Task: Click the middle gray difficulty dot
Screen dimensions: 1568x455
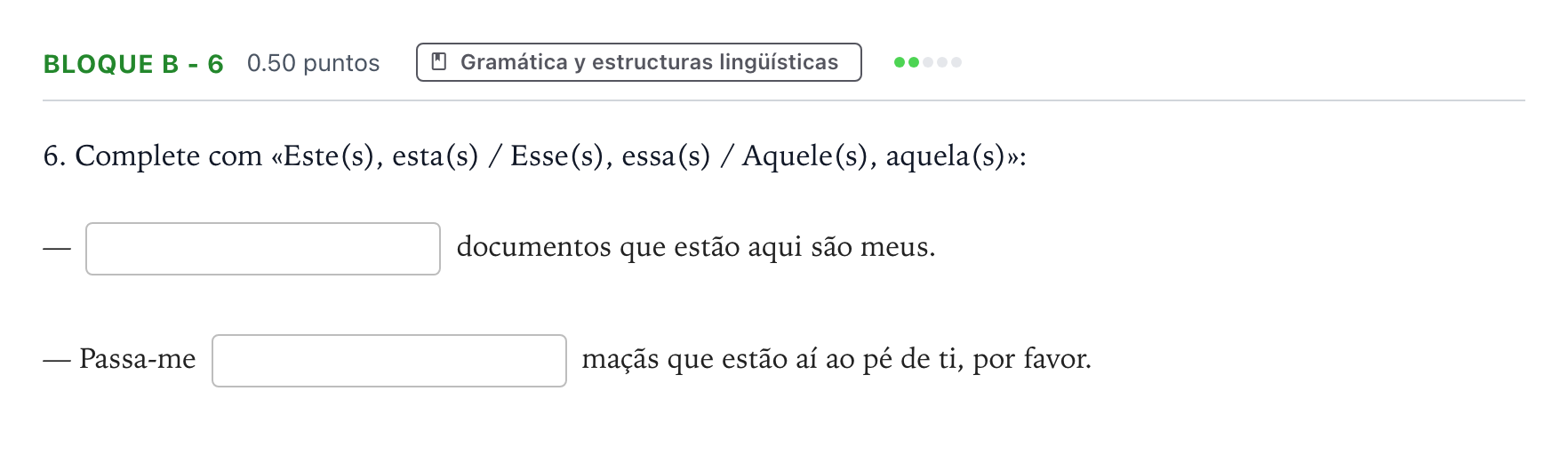Action: tap(942, 62)
